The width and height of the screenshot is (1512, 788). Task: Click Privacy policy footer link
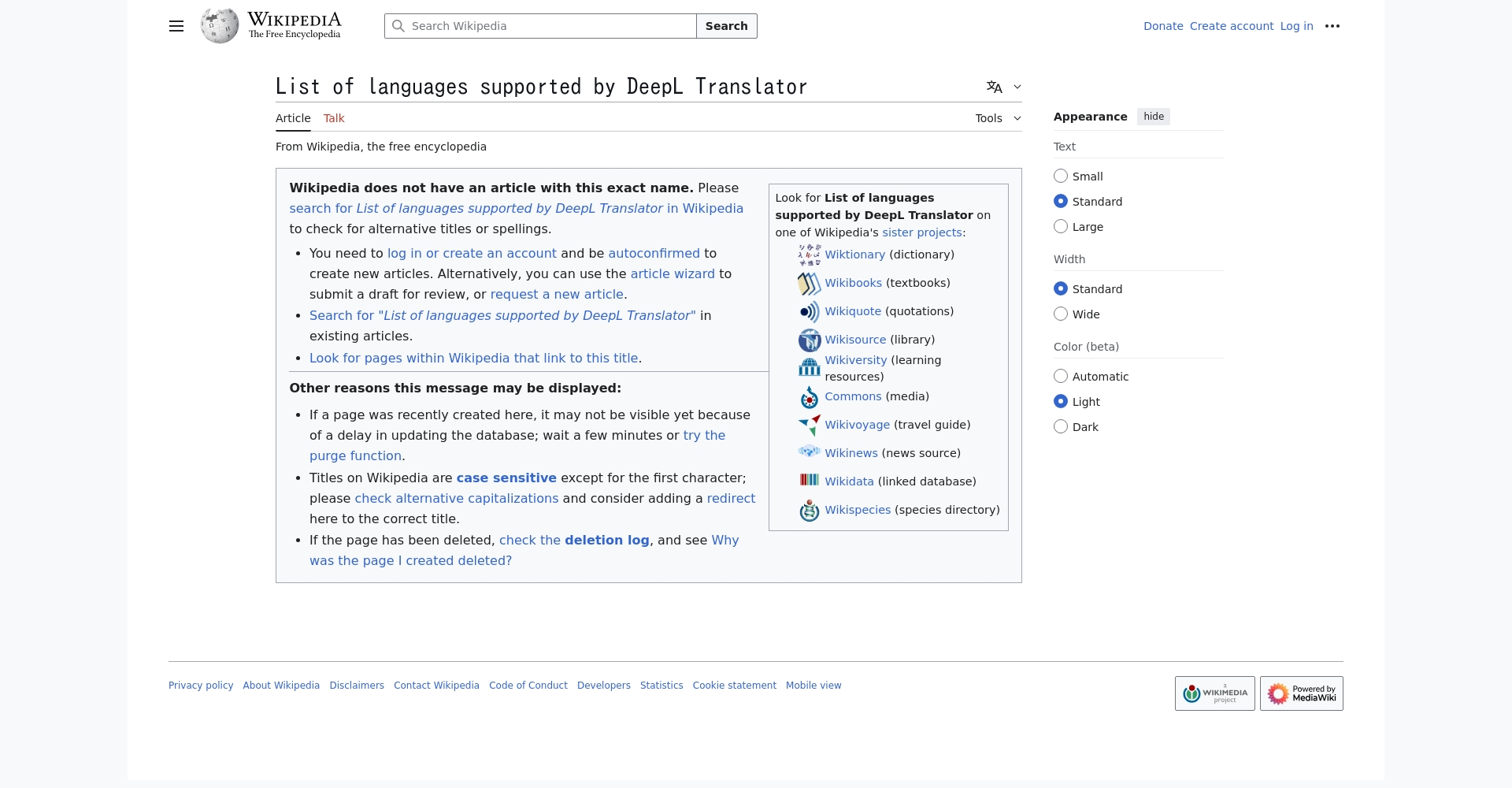(x=201, y=686)
